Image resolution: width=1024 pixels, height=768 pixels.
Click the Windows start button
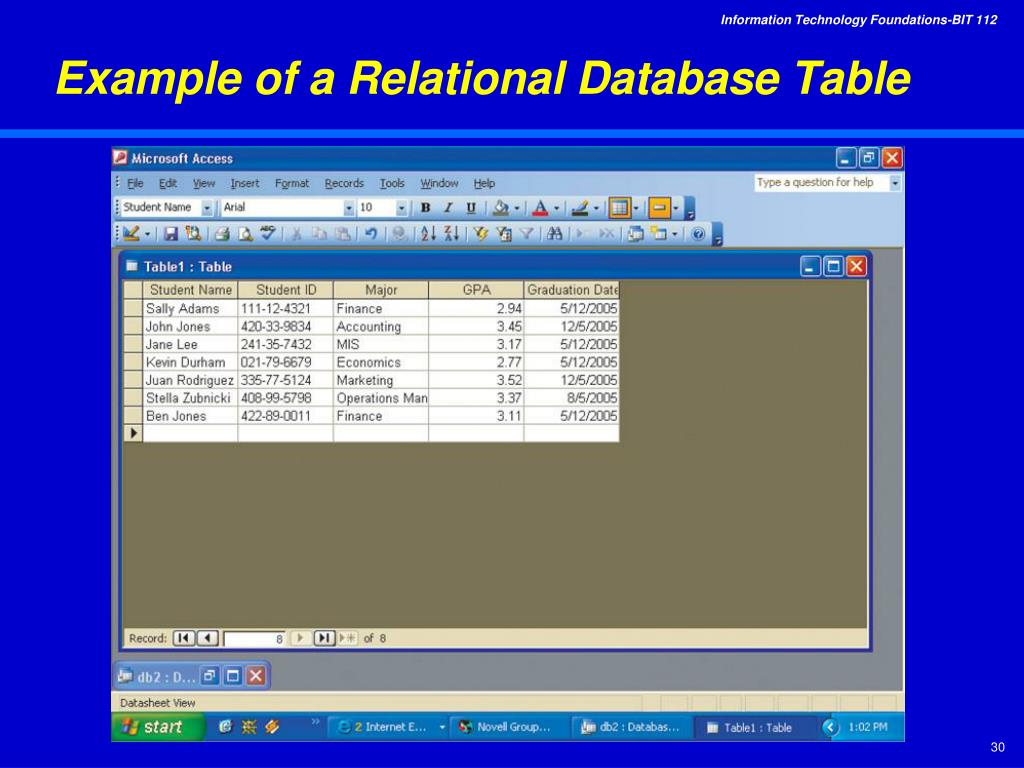[x=158, y=726]
